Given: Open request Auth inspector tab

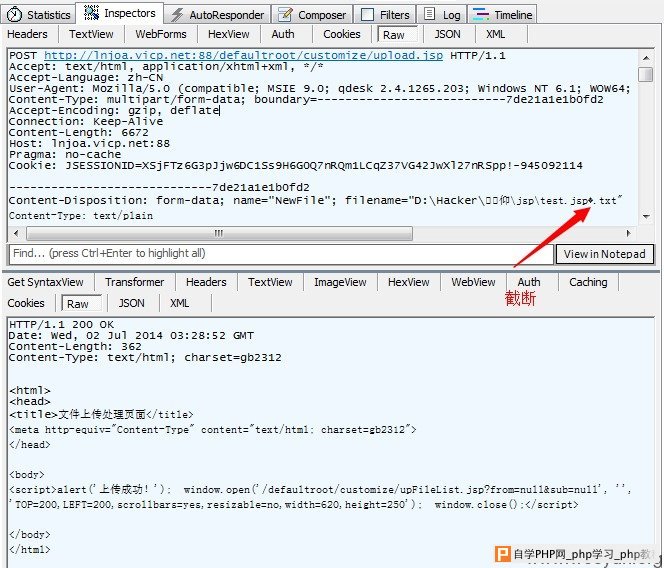Looking at the screenshot, I should click(283, 34).
